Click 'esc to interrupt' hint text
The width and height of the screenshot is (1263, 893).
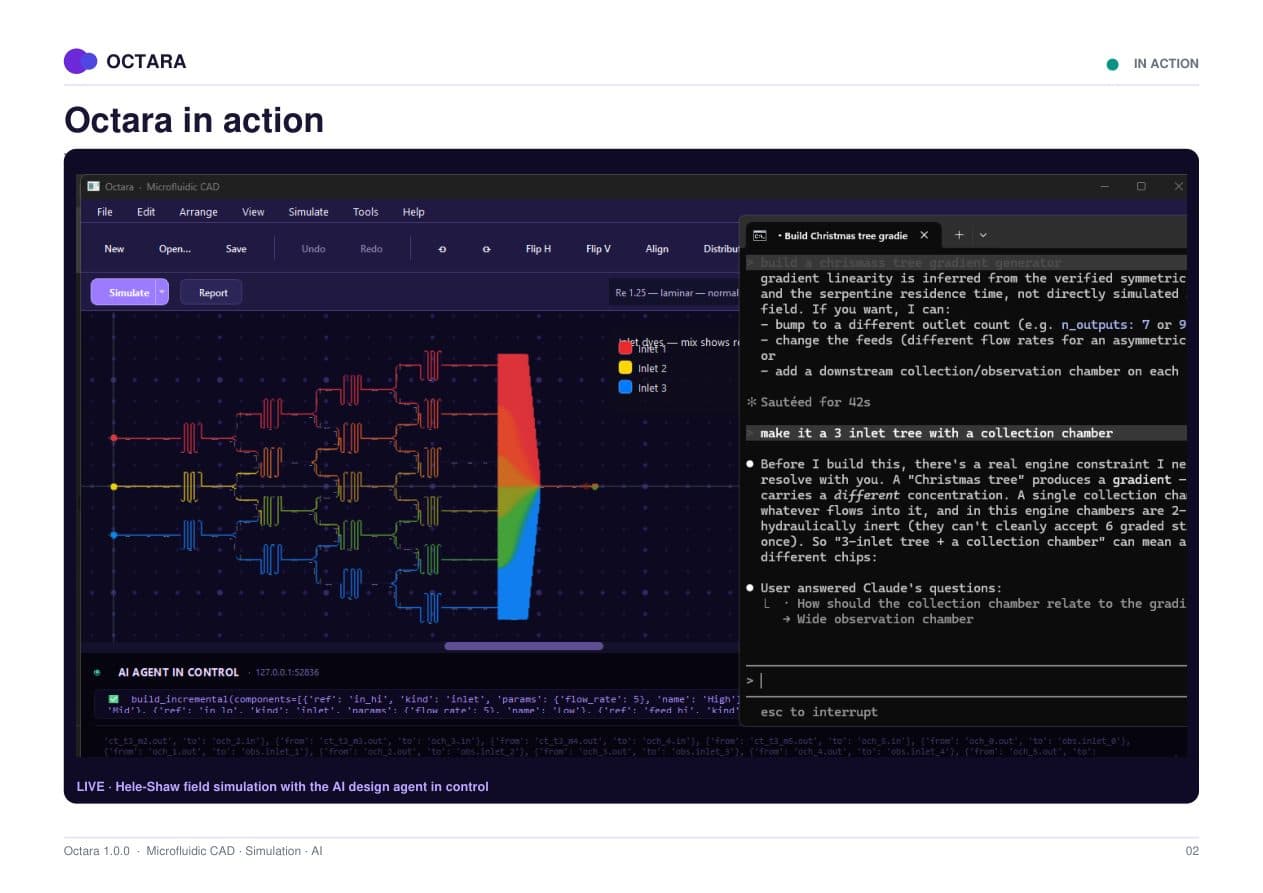pos(819,712)
